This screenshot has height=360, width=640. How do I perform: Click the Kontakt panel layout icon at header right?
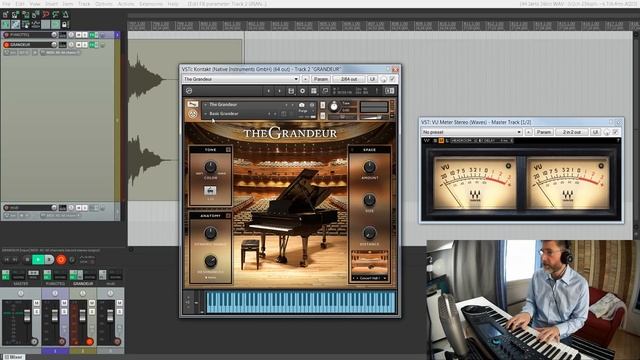389,91
